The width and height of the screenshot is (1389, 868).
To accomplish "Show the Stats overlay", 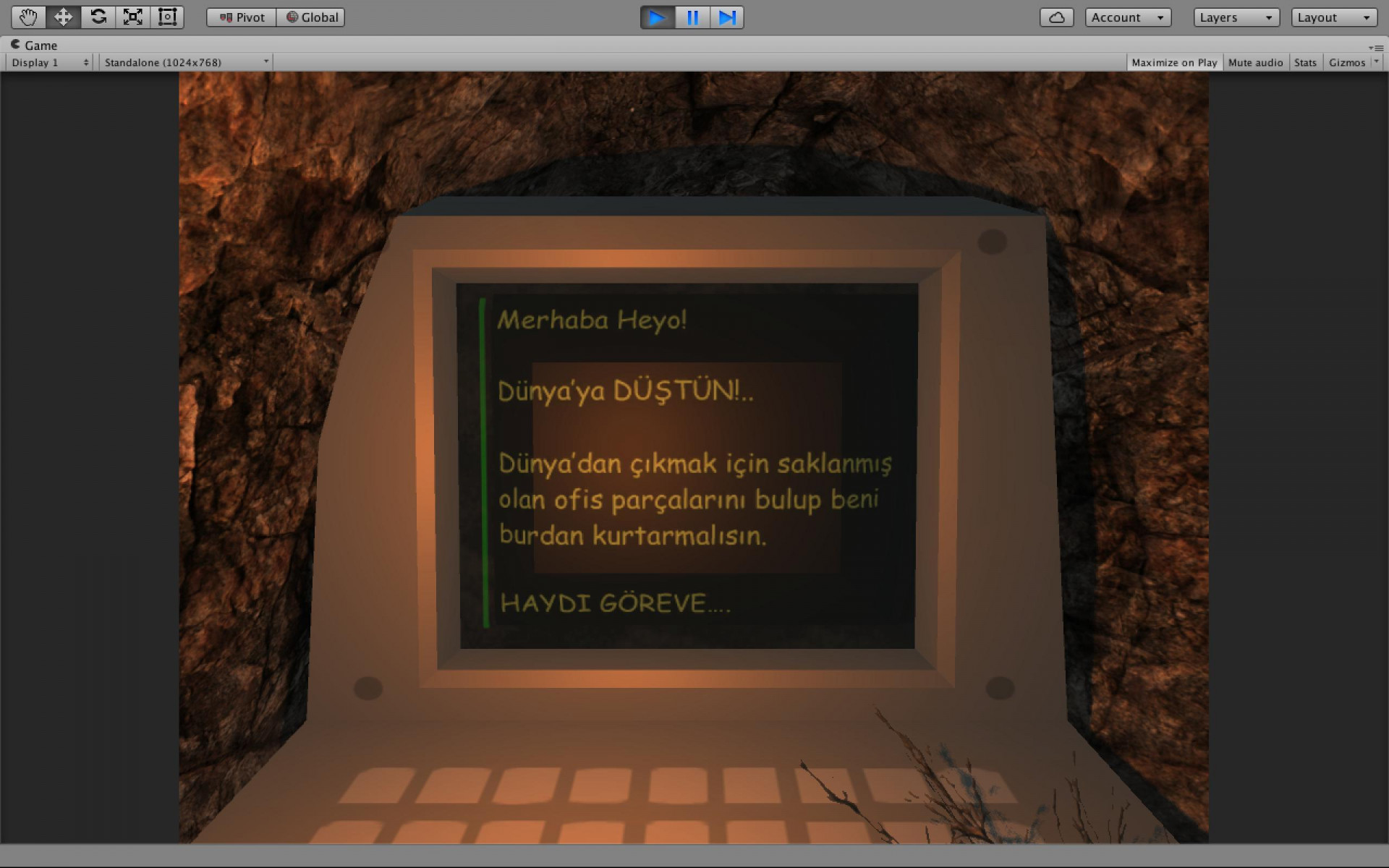I will click(1305, 62).
